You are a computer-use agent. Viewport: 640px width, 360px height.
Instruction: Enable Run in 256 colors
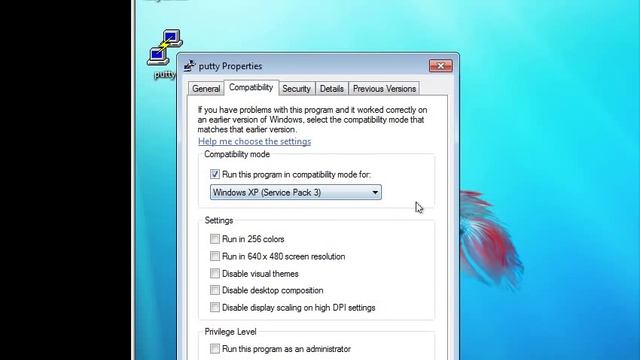tap(215, 239)
